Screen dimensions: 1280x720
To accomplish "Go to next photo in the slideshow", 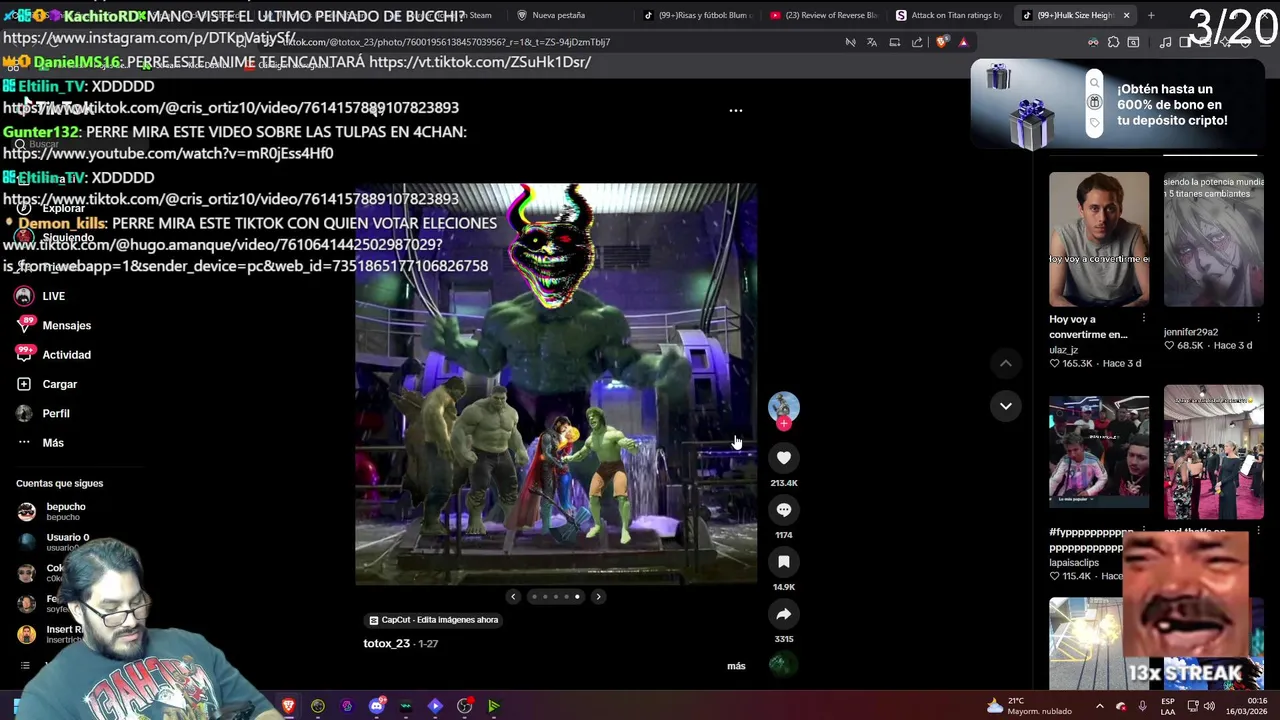I will point(598,597).
